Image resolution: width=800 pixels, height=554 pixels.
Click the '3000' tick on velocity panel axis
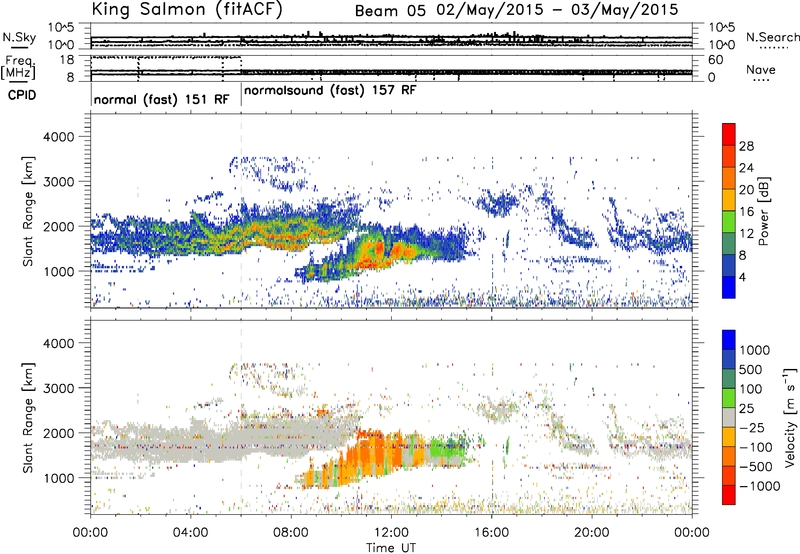click(58, 388)
